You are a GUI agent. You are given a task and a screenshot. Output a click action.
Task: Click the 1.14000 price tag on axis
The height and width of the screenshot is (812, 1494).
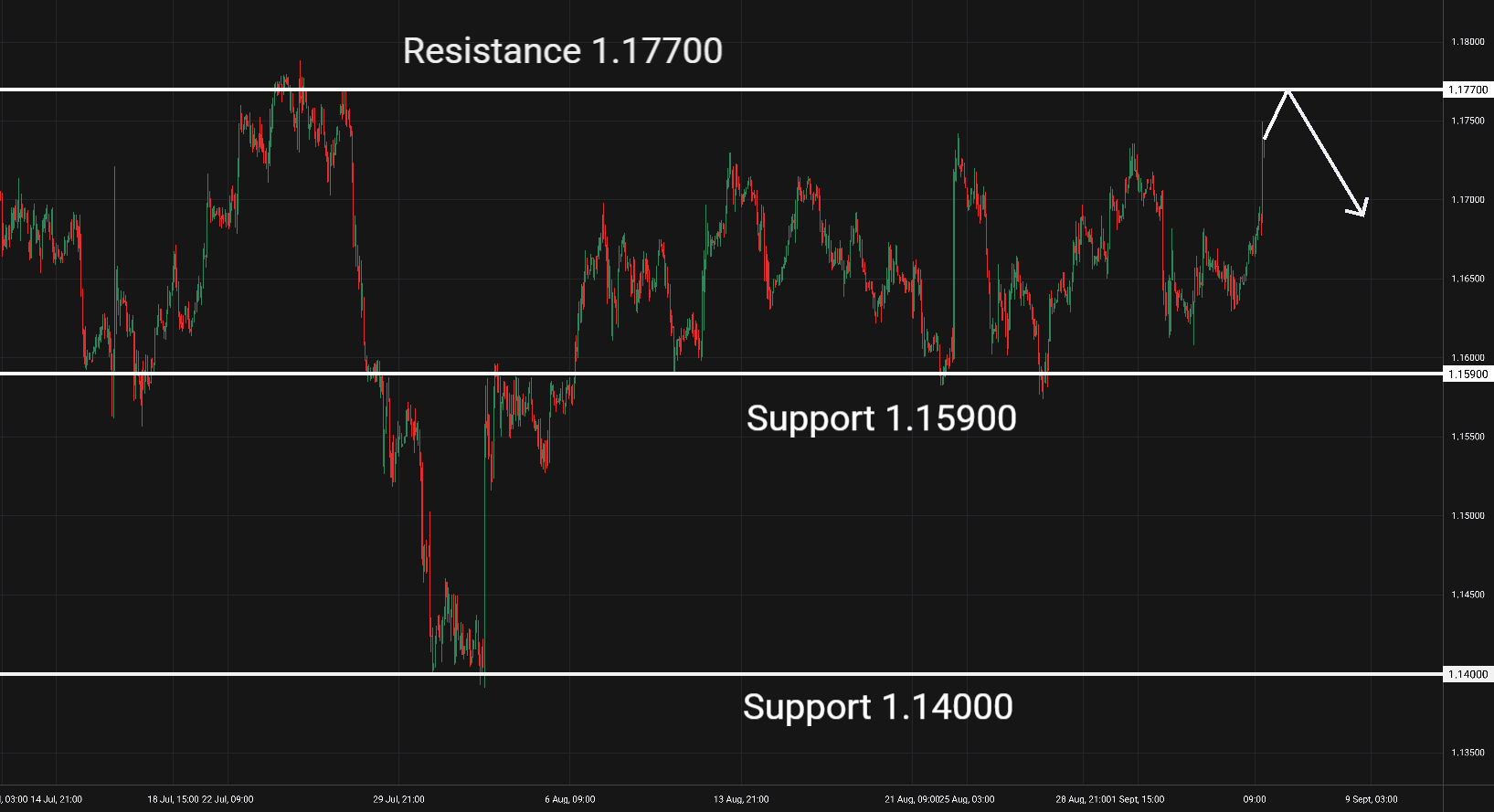(x=1468, y=674)
